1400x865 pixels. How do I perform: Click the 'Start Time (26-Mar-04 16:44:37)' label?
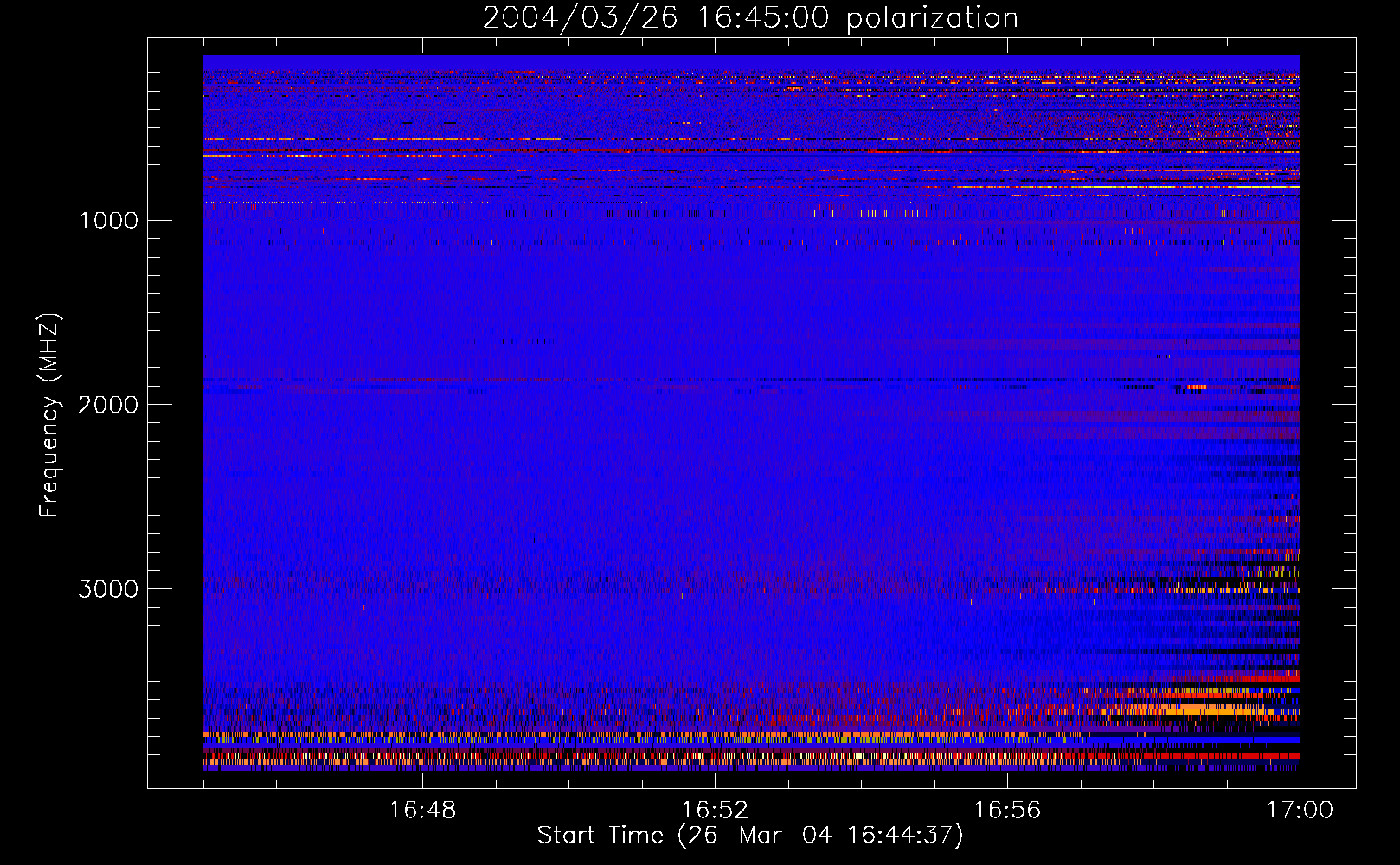click(750, 836)
